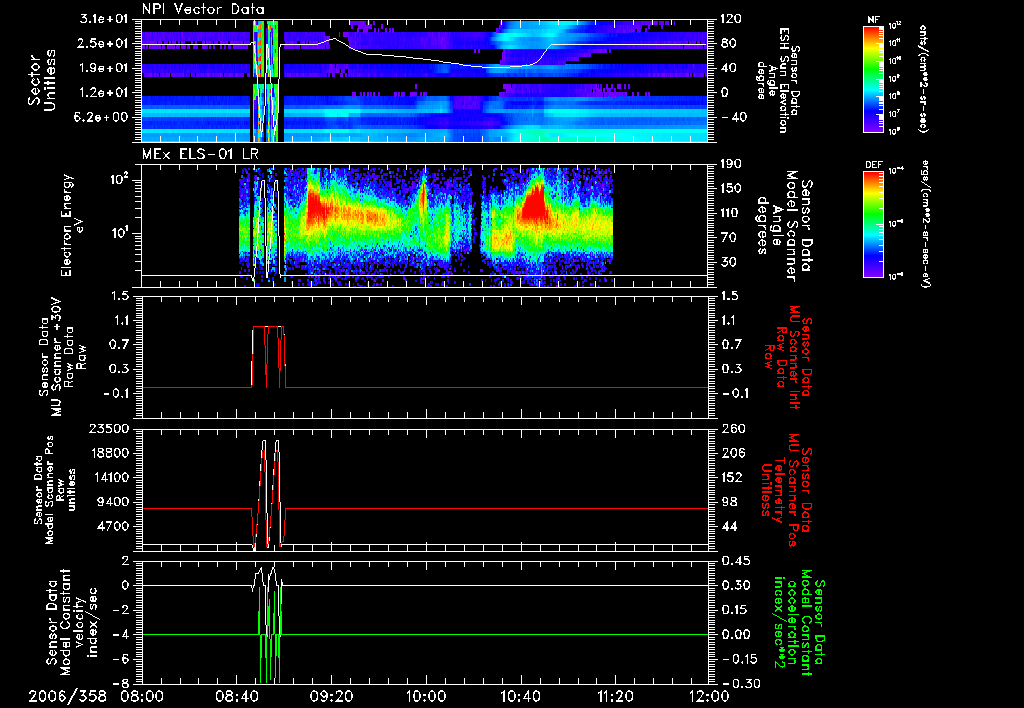Click the '-40' sun elevation tick label

(732, 117)
